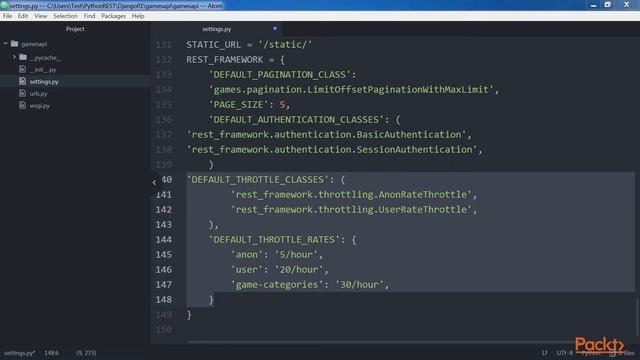
Task: Click the file icon beside settings.py
Action: point(22,81)
